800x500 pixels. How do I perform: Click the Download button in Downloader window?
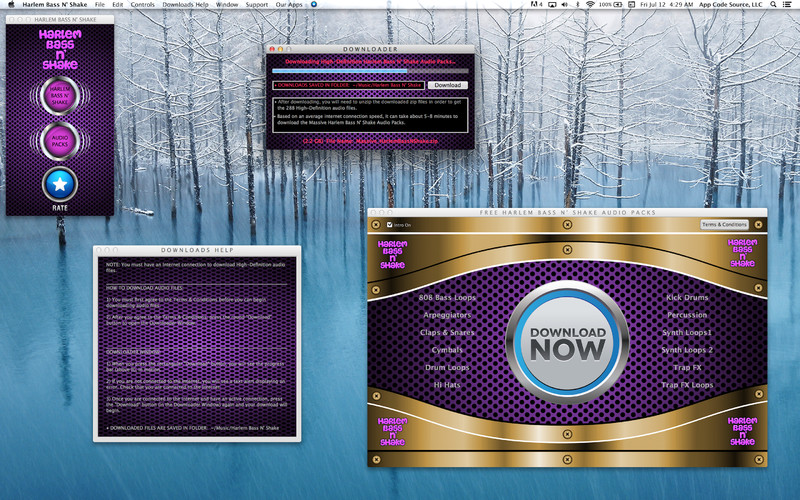pos(447,85)
